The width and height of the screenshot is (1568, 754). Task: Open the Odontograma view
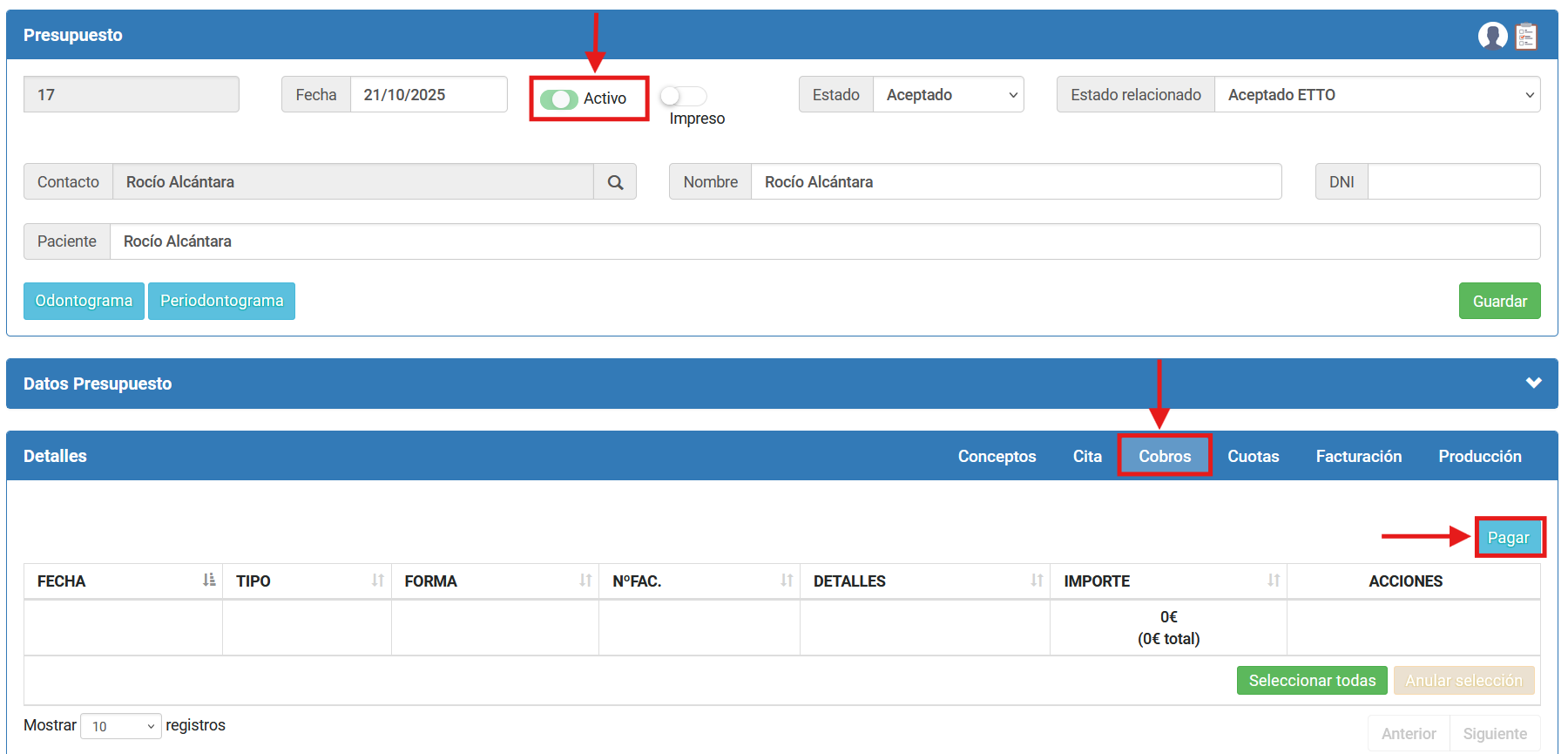click(x=84, y=302)
